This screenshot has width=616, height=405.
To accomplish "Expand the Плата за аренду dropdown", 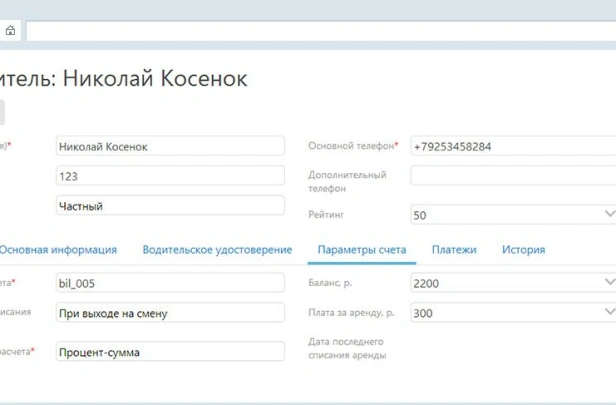I will [609, 313].
